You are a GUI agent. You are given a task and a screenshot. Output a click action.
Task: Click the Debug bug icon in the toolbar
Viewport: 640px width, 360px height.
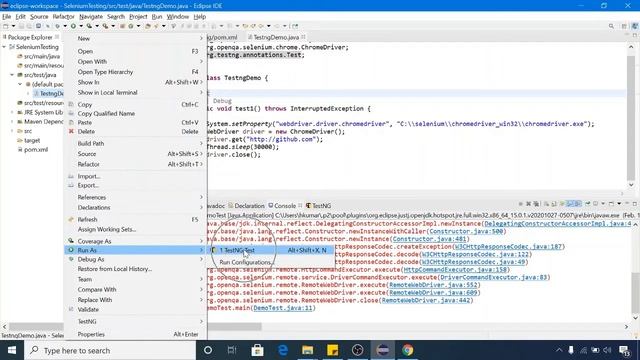(57, 26)
